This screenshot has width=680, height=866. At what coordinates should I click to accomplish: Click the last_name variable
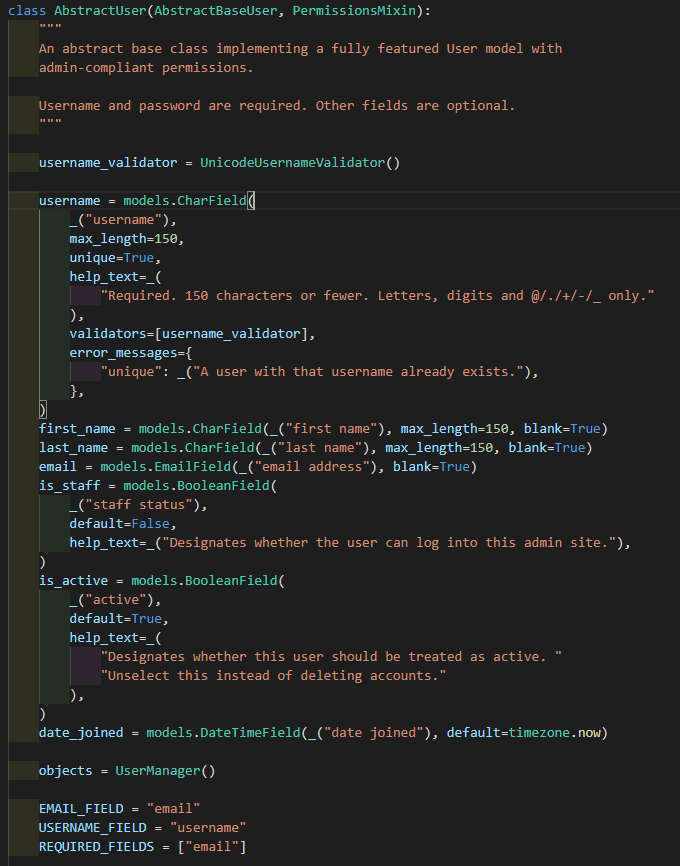point(73,447)
